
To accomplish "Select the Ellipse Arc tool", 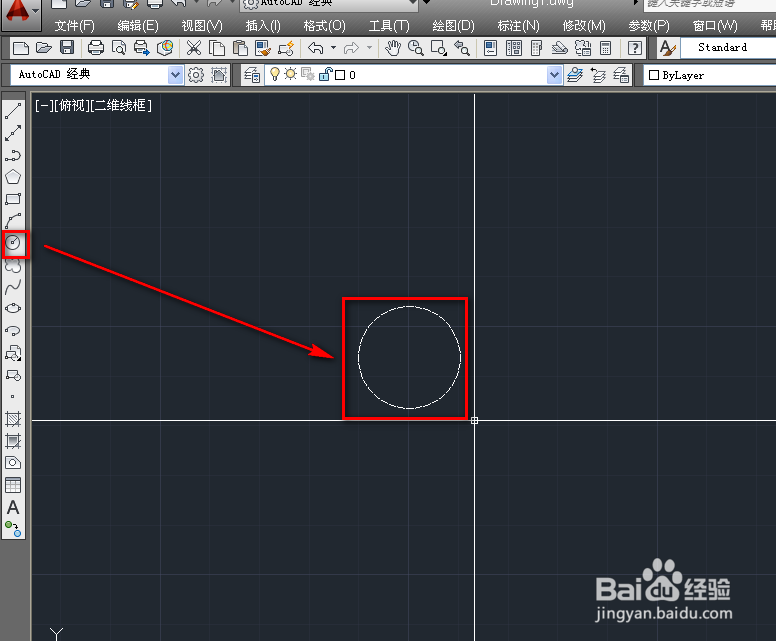I will pyautogui.click(x=13, y=331).
